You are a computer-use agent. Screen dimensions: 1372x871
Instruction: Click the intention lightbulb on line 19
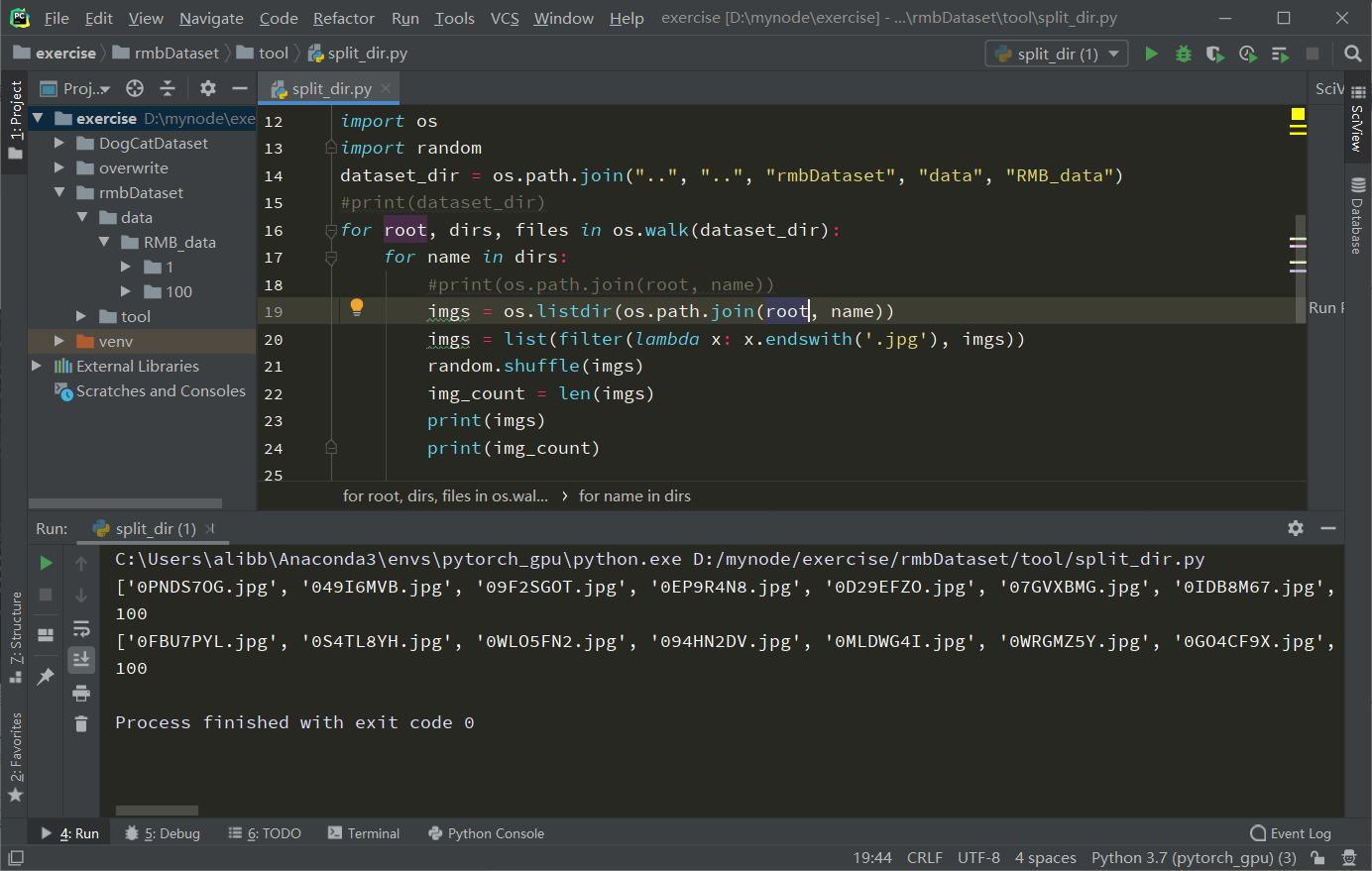(357, 307)
